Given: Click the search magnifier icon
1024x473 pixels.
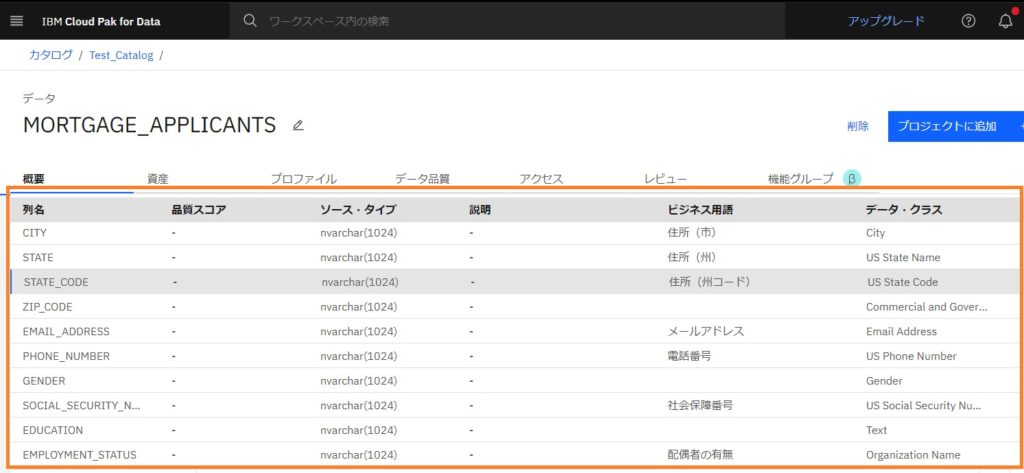Looking at the screenshot, I should coord(249,21).
